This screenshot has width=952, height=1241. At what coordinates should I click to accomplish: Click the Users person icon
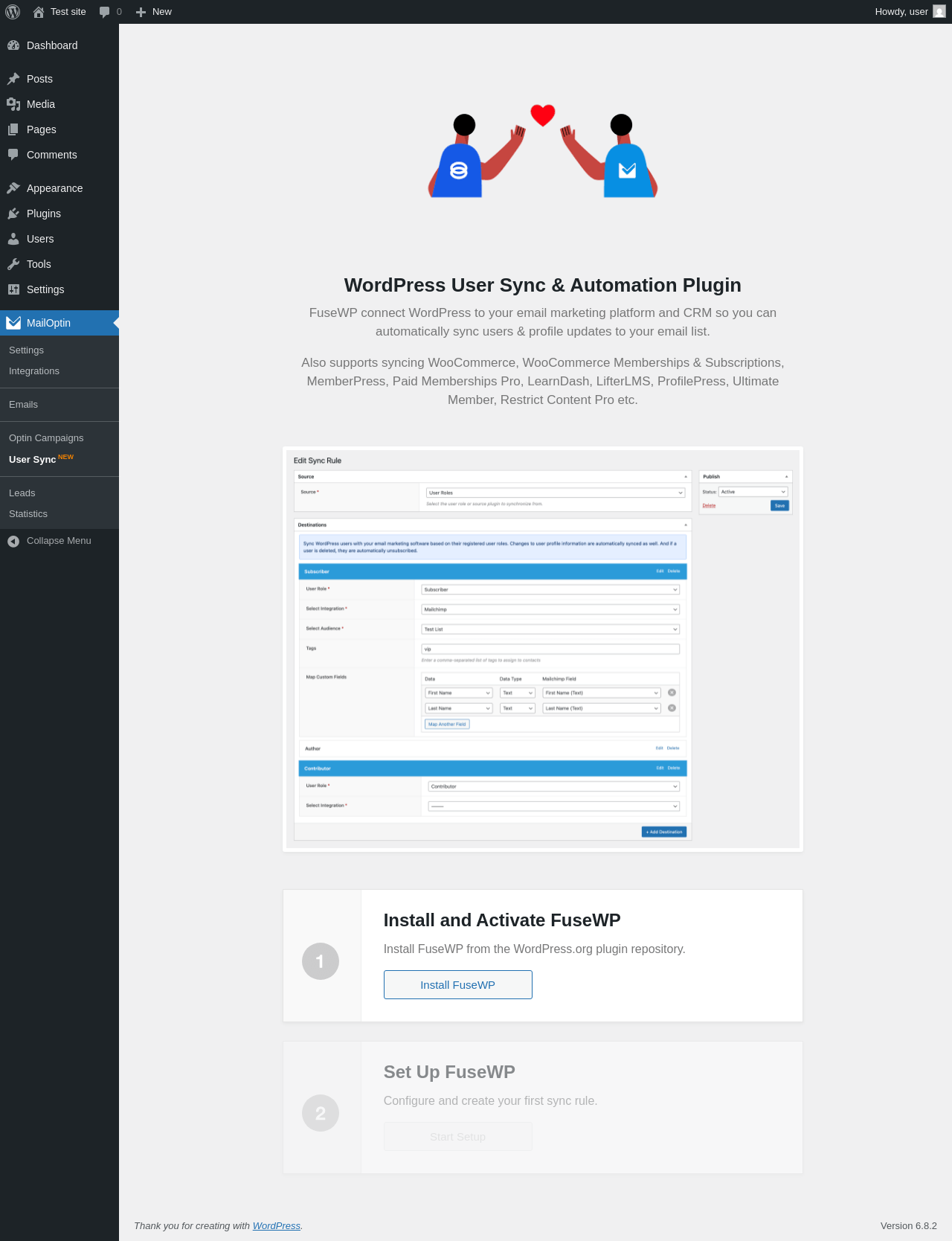(13, 239)
